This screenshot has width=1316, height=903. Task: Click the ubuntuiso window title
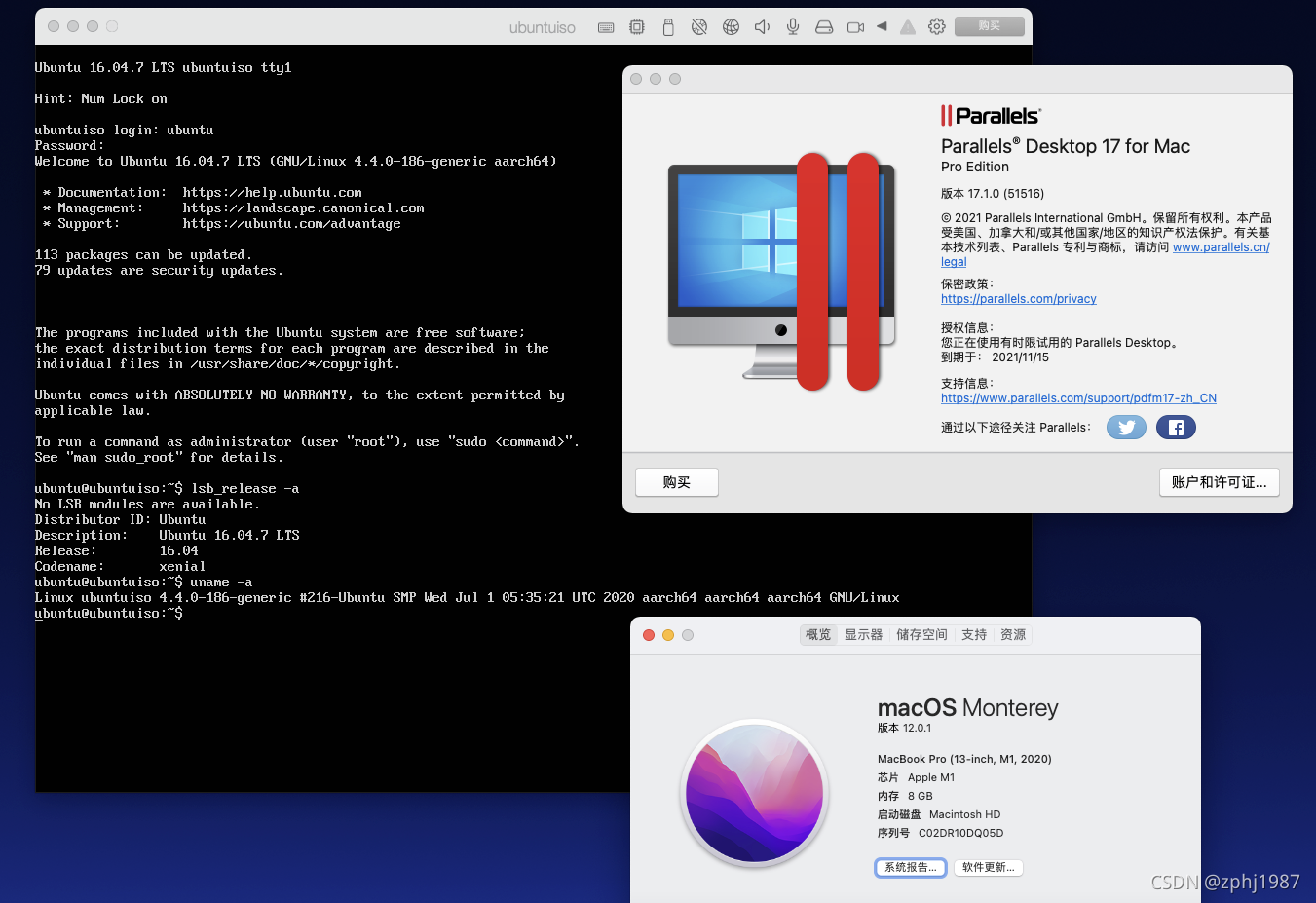pyautogui.click(x=542, y=27)
